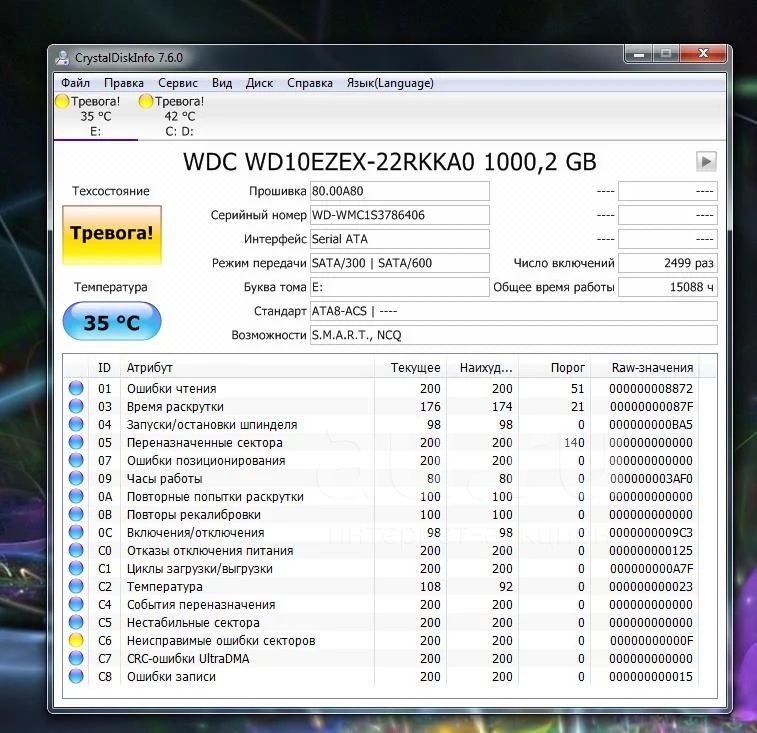The width and height of the screenshot is (757, 733).
Task: Select disk E: tab at 35 °C
Action: tap(96, 116)
